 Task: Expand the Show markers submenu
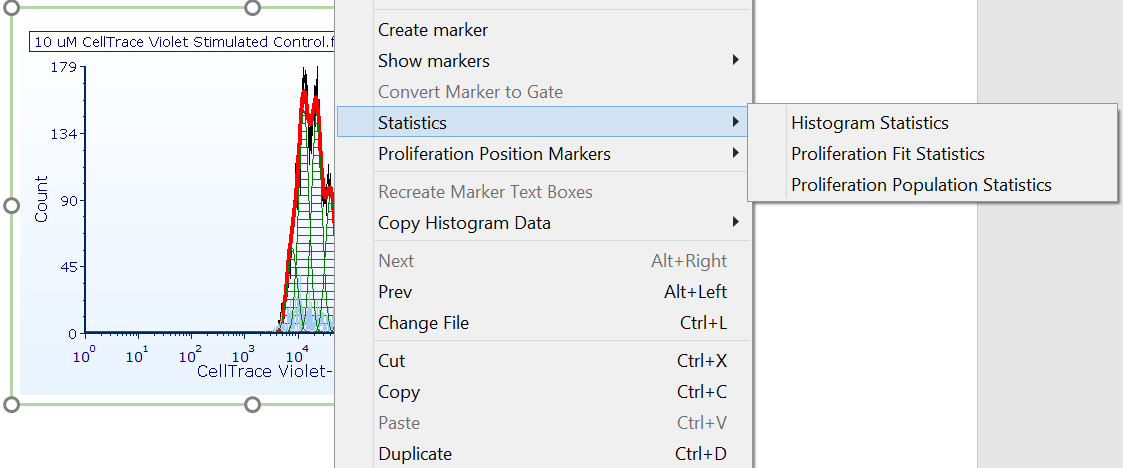tap(434, 61)
